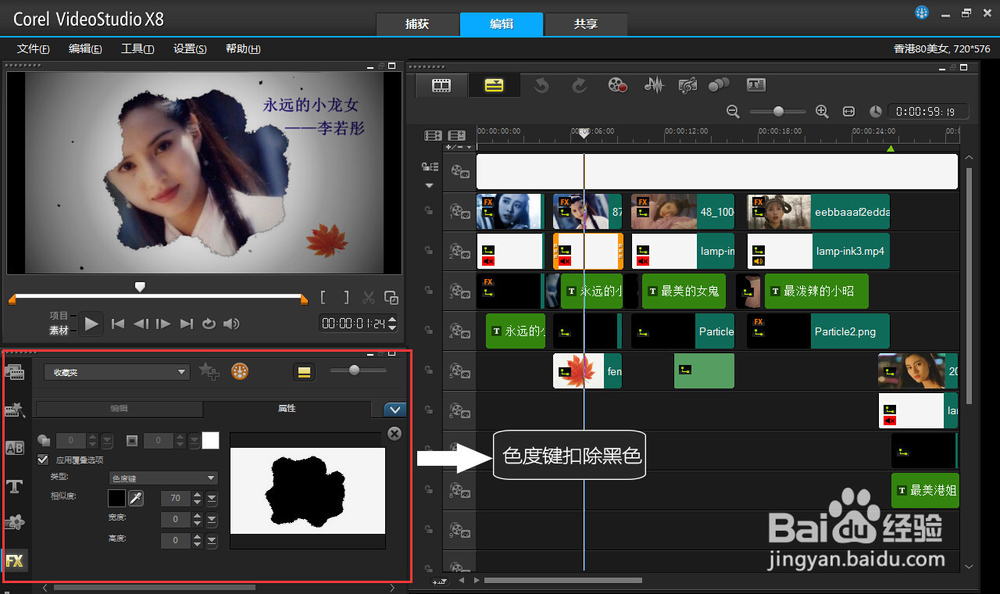Step to the next frame

pos(163,324)
